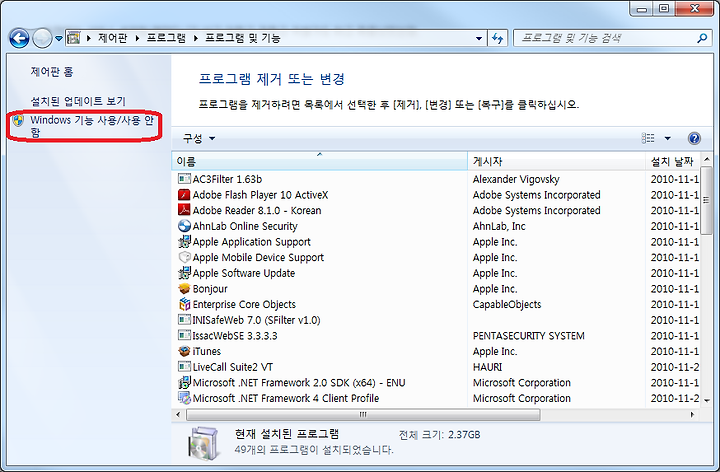720x472 pixels.
Task: Click the installed programs icon in details pane
Action: (202, 444)
